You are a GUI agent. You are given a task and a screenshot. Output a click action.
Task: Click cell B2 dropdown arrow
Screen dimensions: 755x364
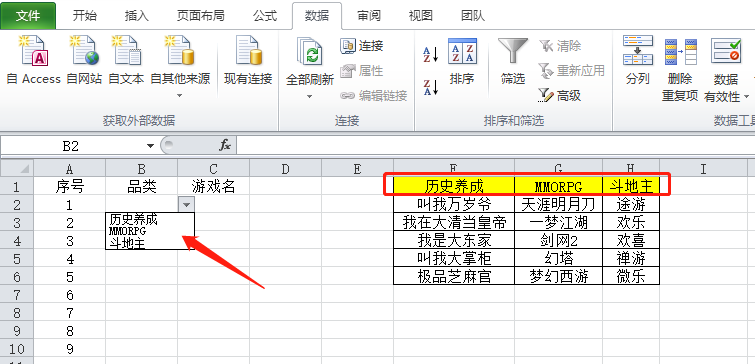186,205
